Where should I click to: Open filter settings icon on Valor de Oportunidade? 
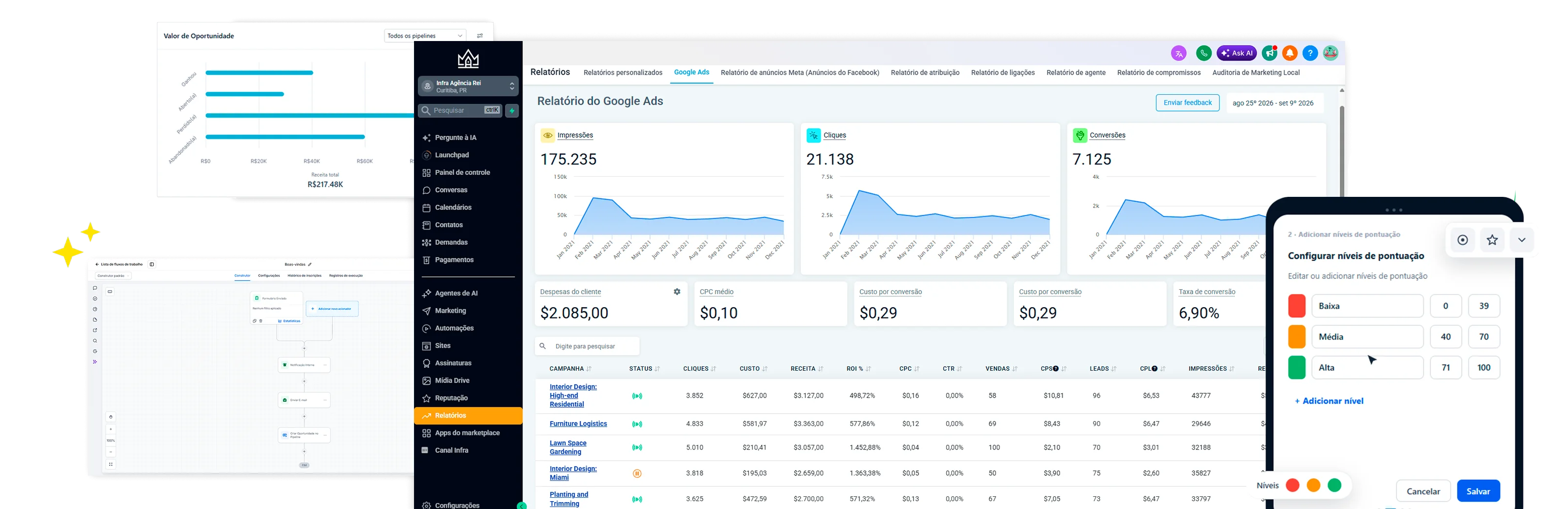(479, 36)
